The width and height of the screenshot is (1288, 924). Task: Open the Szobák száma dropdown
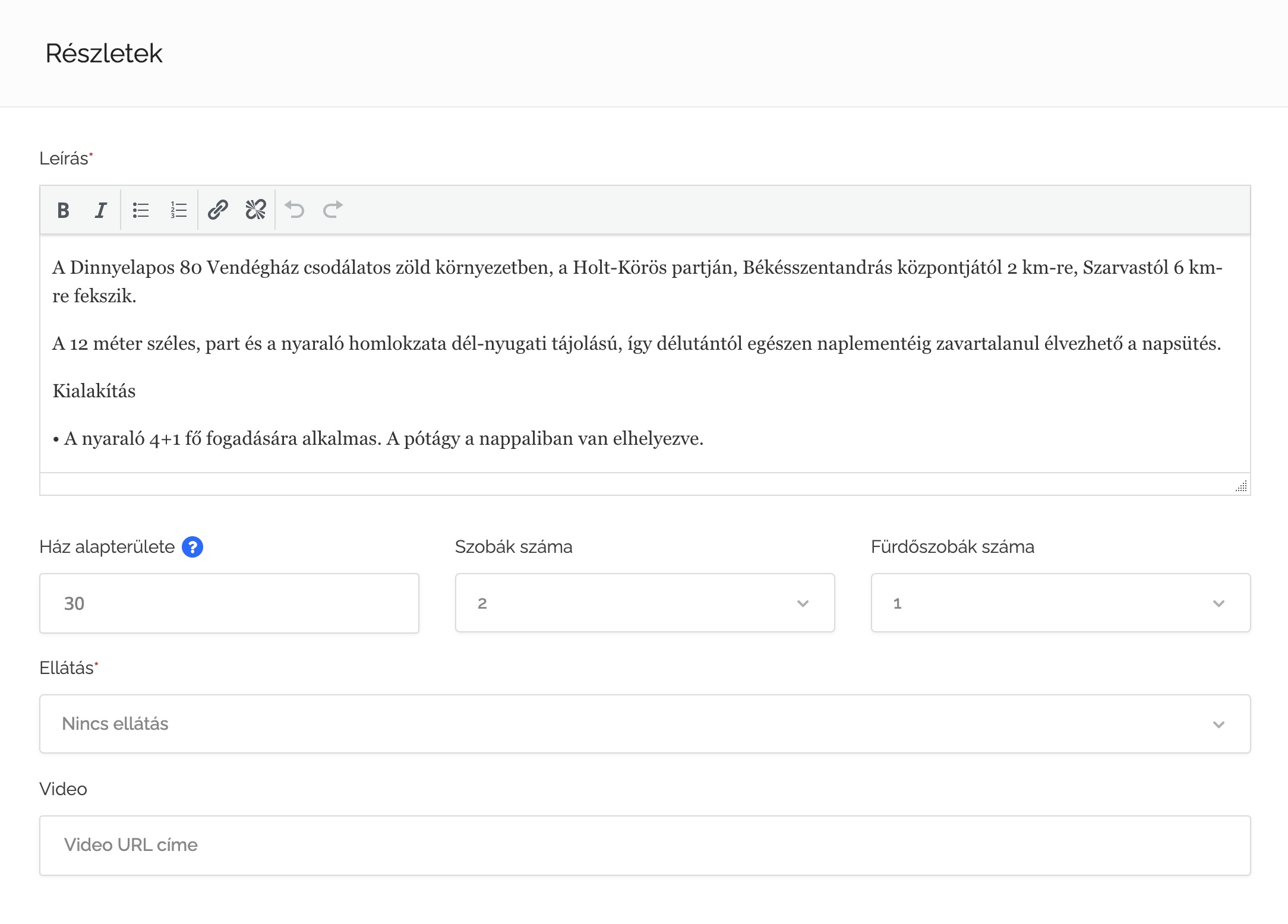click(645, 603)
